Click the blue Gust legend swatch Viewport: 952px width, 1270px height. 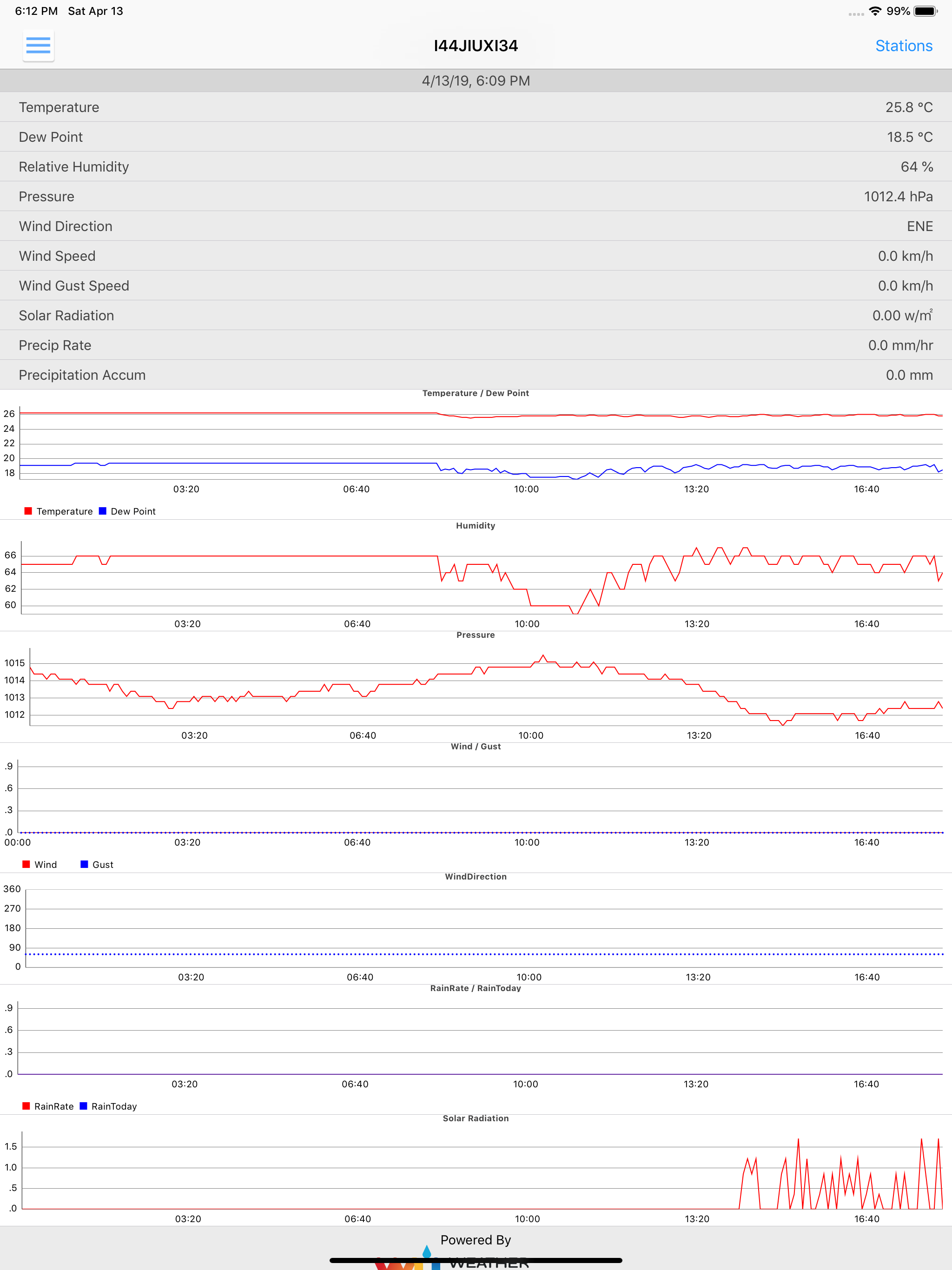(85, 864)
